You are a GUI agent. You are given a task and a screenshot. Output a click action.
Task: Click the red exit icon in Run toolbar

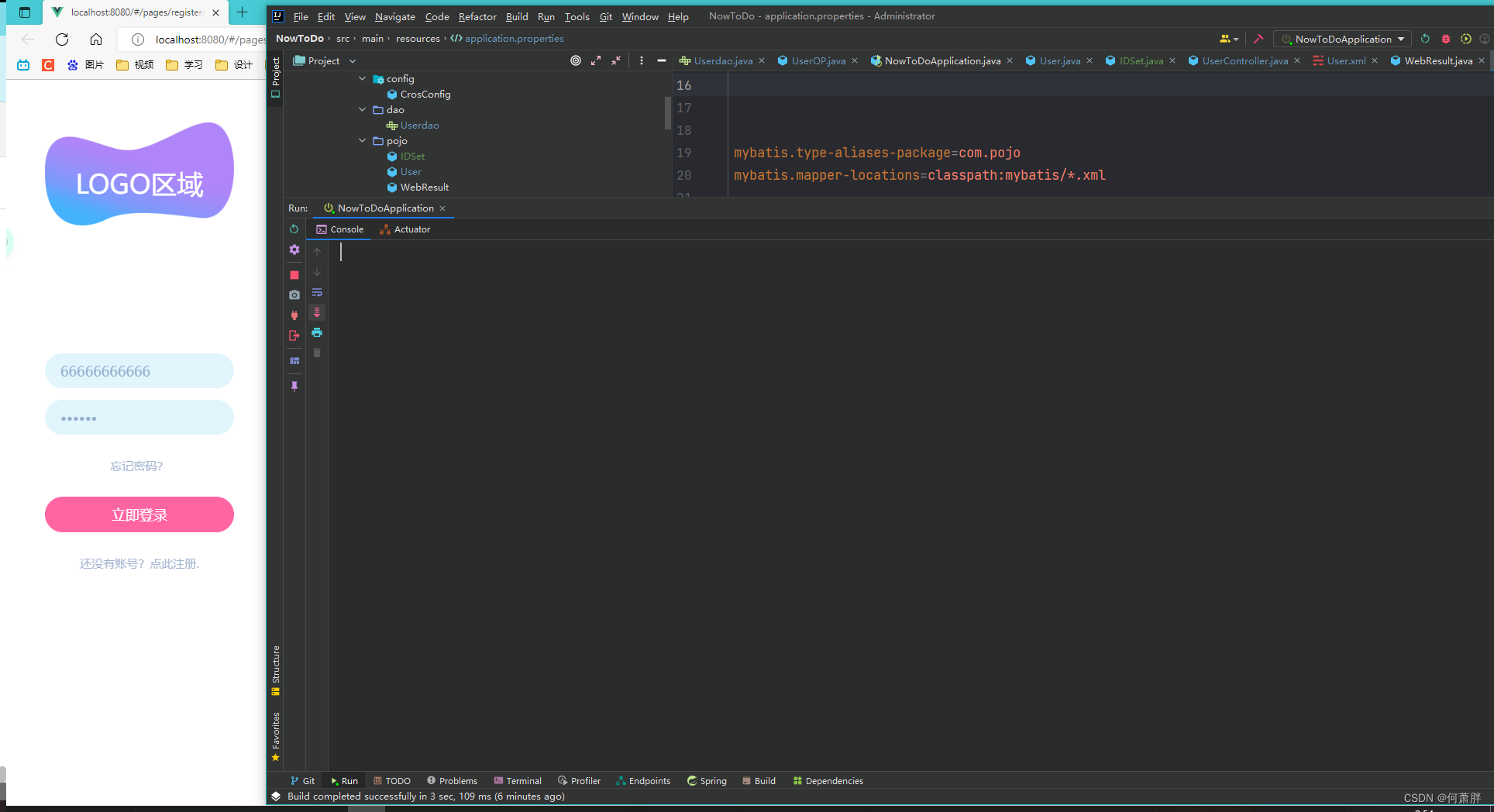294,335
